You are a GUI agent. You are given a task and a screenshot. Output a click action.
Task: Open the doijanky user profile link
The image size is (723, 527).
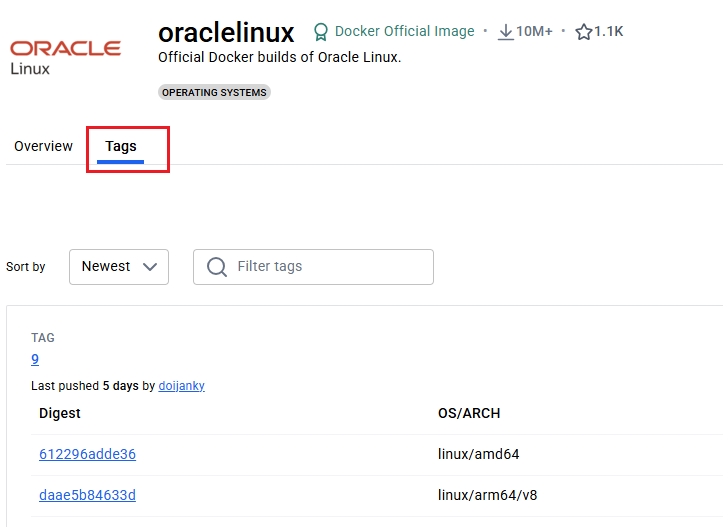182,385
